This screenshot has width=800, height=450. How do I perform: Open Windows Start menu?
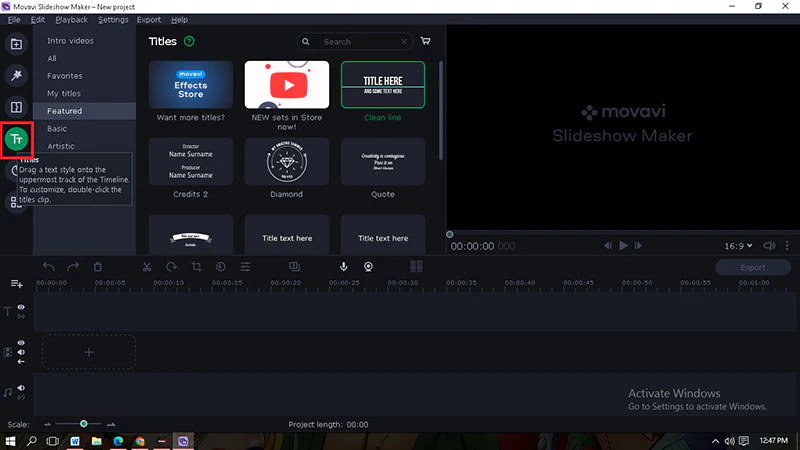10,441
